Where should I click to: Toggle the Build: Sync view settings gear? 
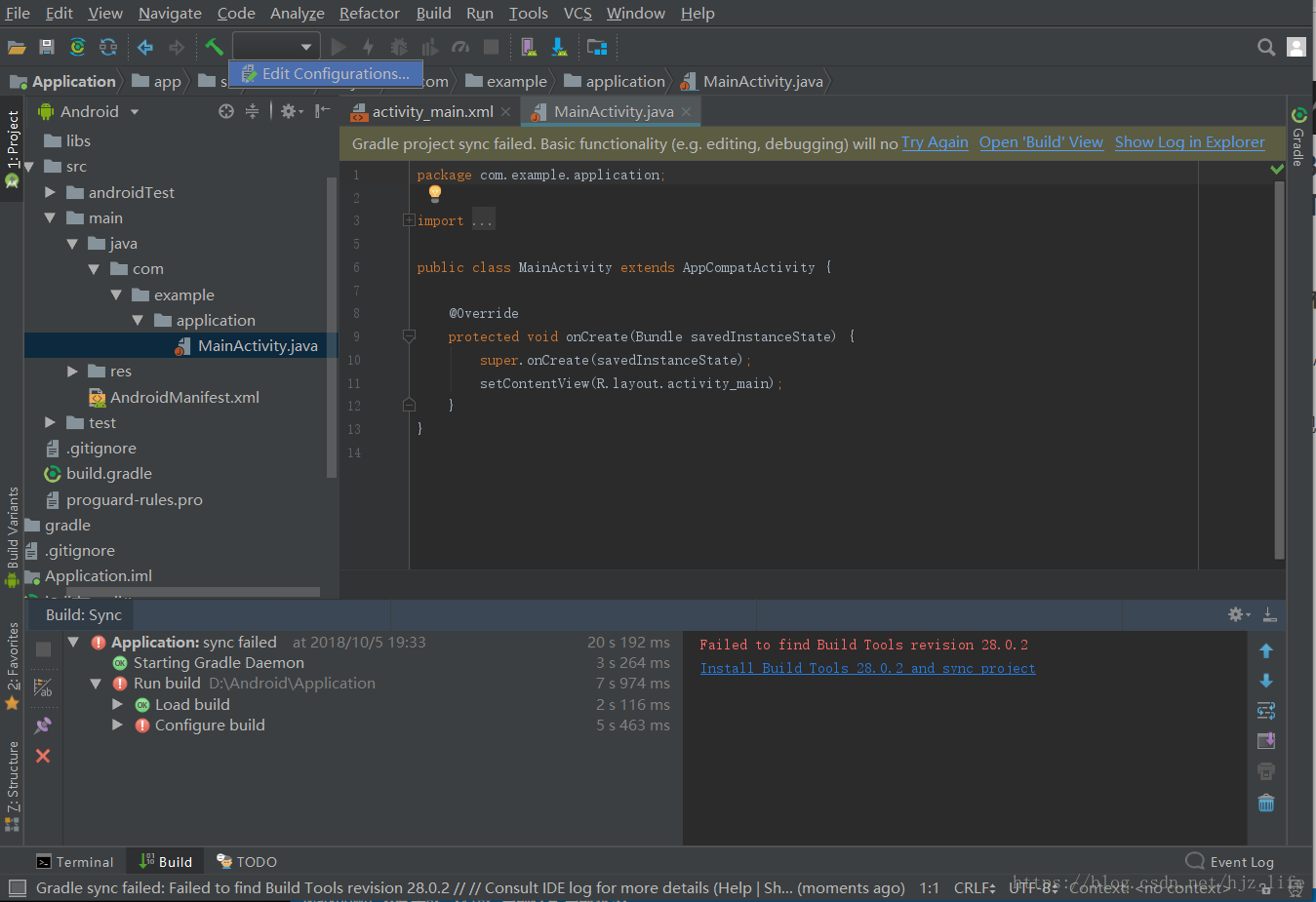point(1236,614)
